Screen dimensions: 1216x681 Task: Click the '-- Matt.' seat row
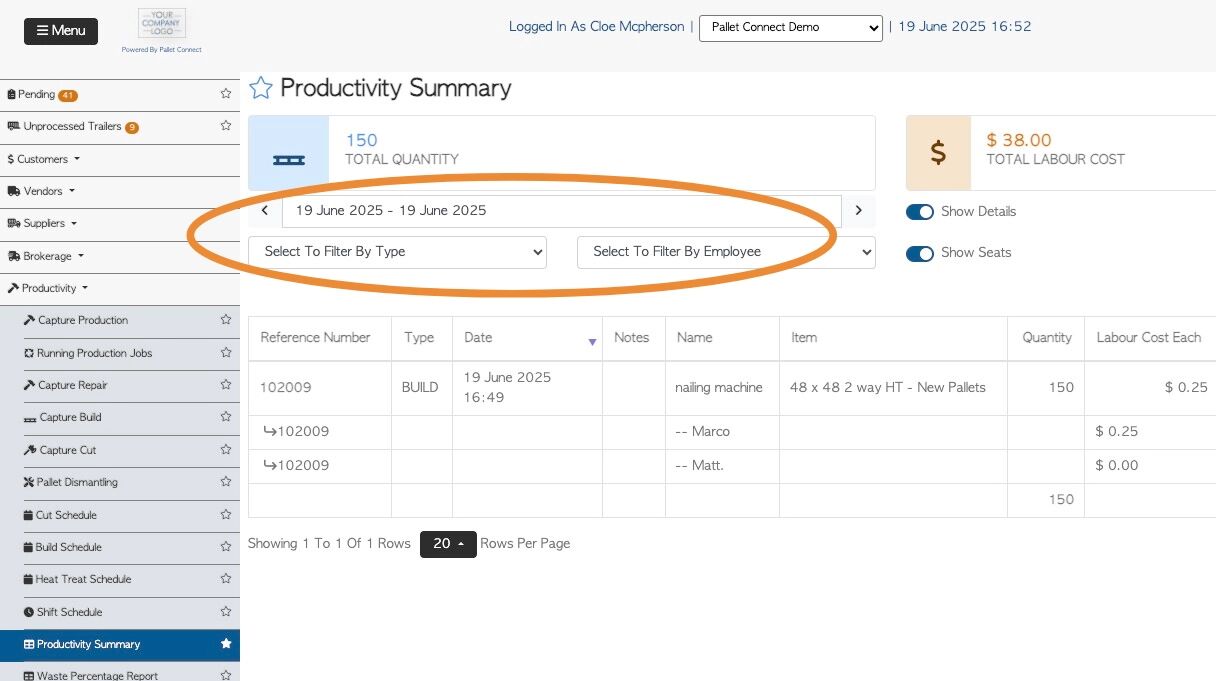(700, 466)
